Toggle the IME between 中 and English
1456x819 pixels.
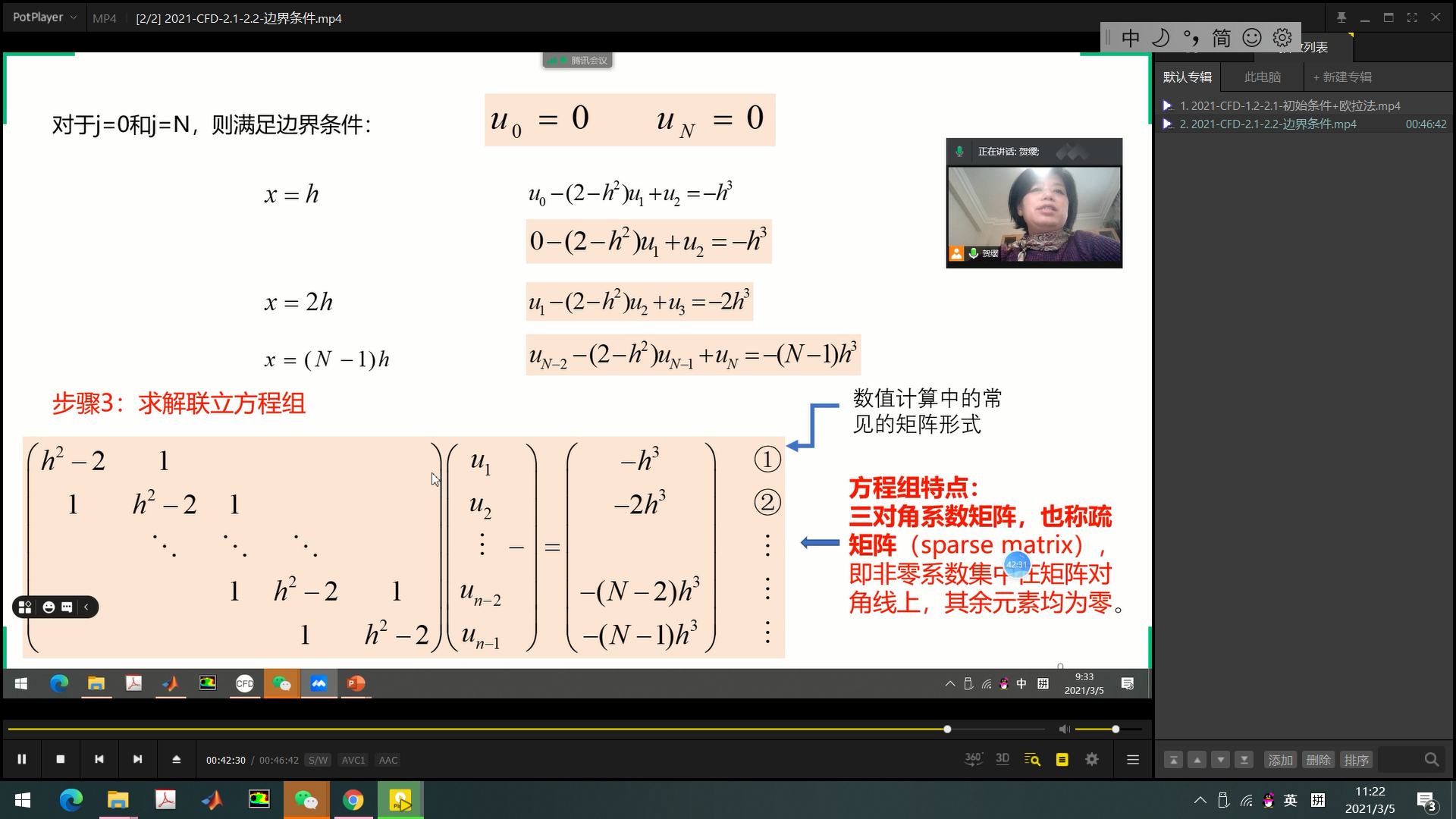pos(1129,38)
